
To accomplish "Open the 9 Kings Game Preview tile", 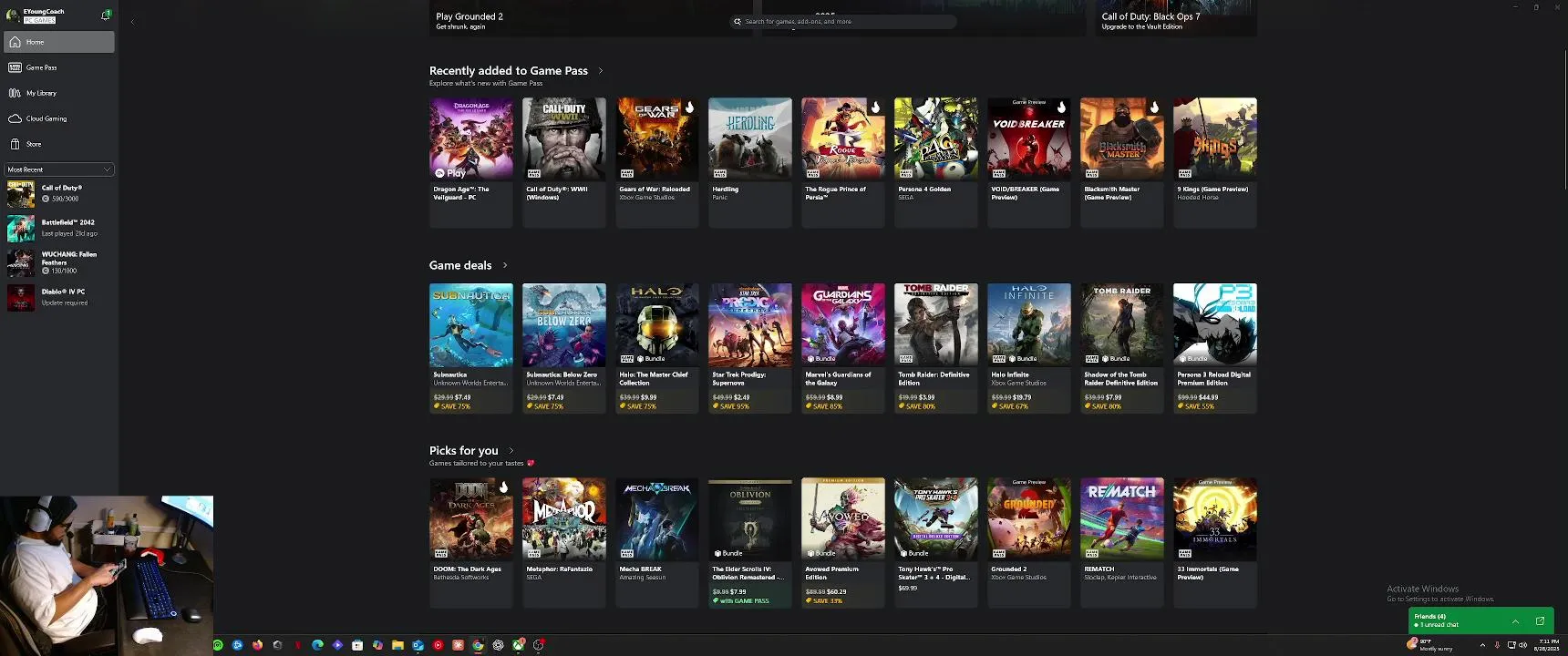I will 1215,162.
